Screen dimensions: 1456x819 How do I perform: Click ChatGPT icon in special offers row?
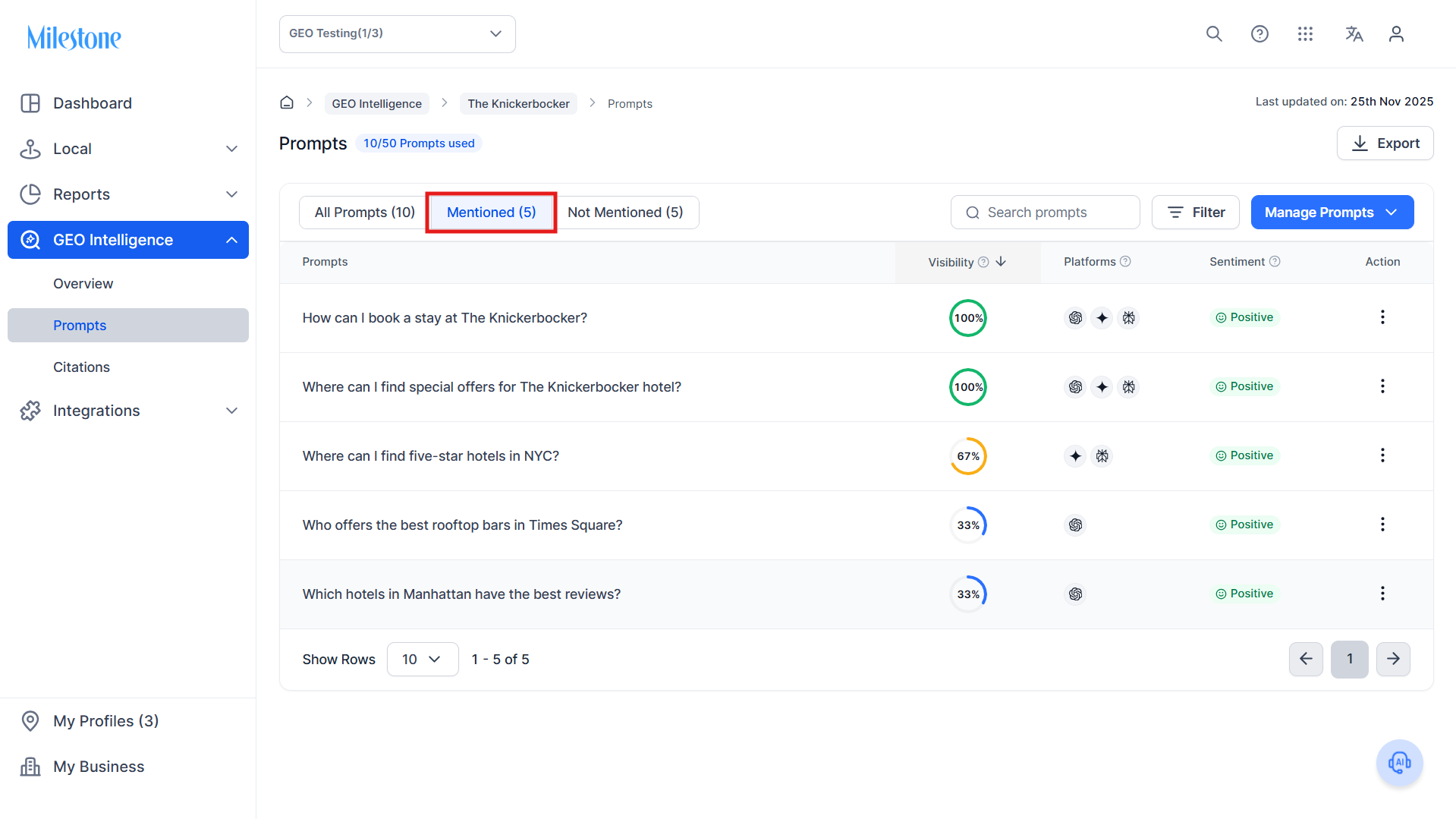click(1075, 387)
